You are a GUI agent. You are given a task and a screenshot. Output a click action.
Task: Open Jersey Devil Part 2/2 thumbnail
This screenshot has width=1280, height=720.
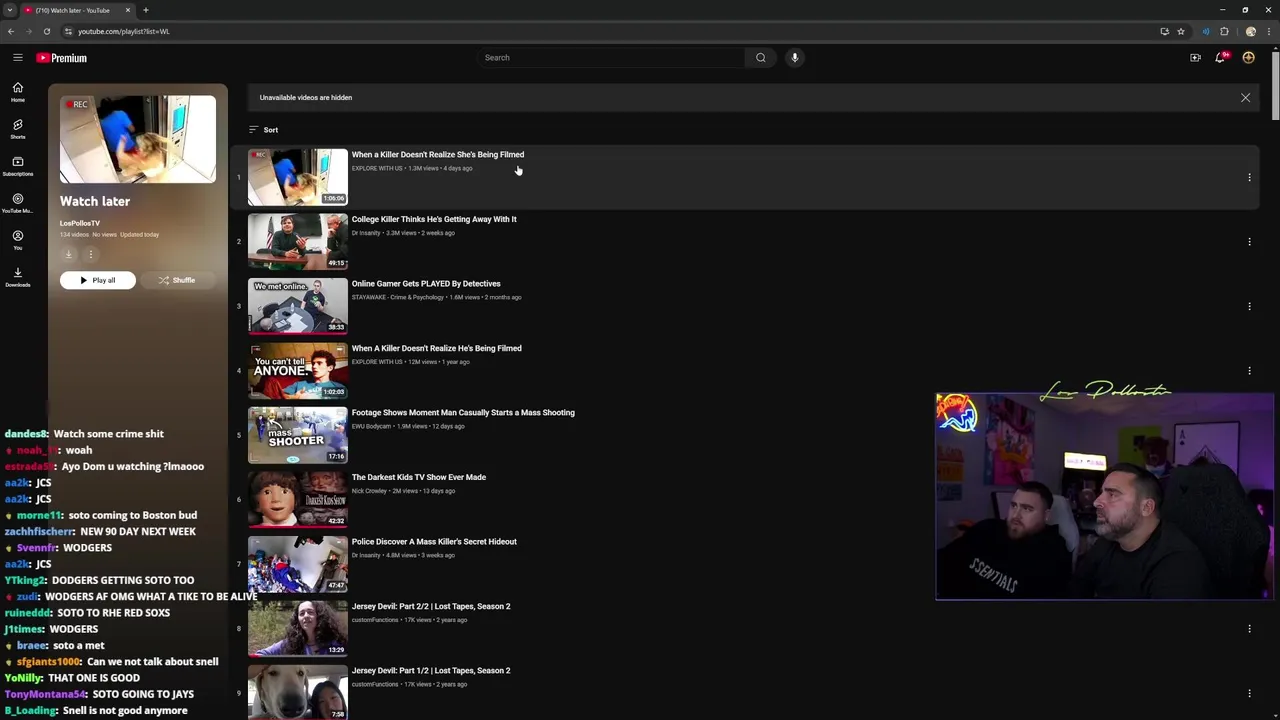[298, 628]
